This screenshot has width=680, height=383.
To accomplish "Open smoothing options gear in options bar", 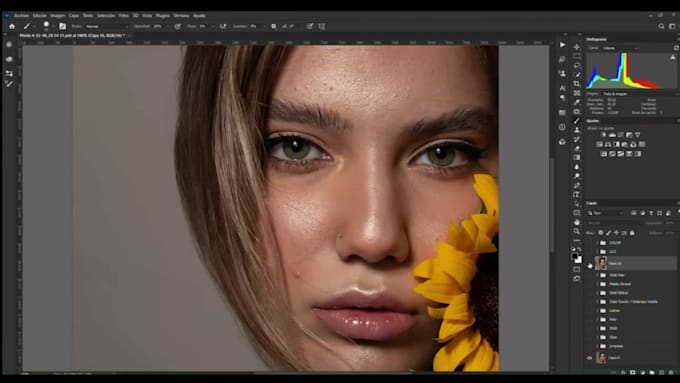I will [274, 26].
